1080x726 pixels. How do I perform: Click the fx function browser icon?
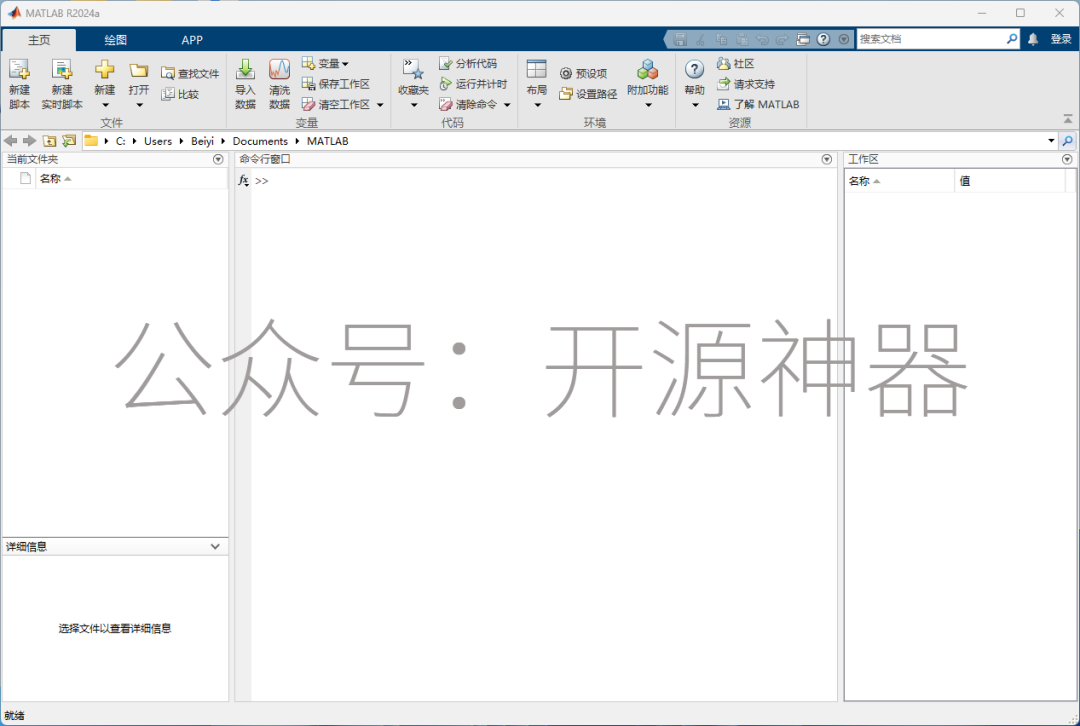tap(243, 180)
